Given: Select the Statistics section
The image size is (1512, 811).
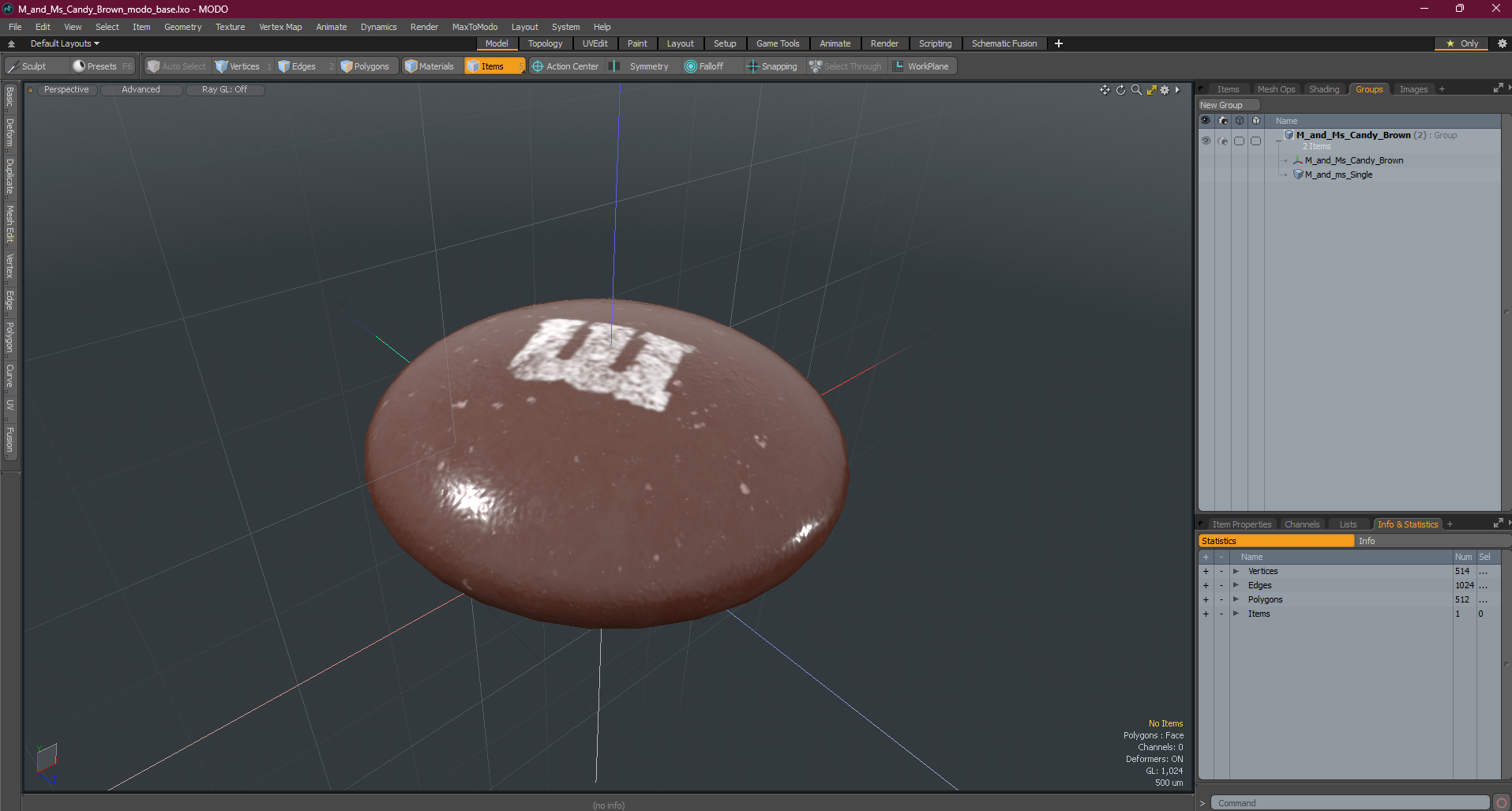Looking at the screenshot, I should [x=1276, y=541].
